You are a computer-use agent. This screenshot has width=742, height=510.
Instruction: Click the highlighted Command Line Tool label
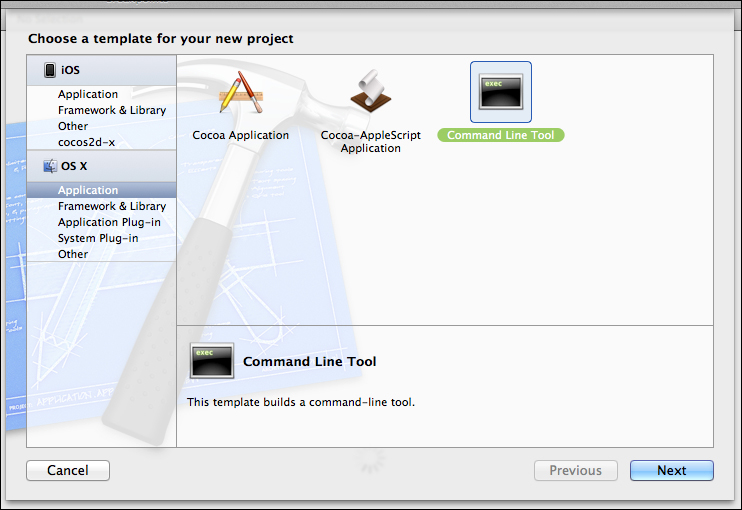pyautogui.click(x=501, y=135)
